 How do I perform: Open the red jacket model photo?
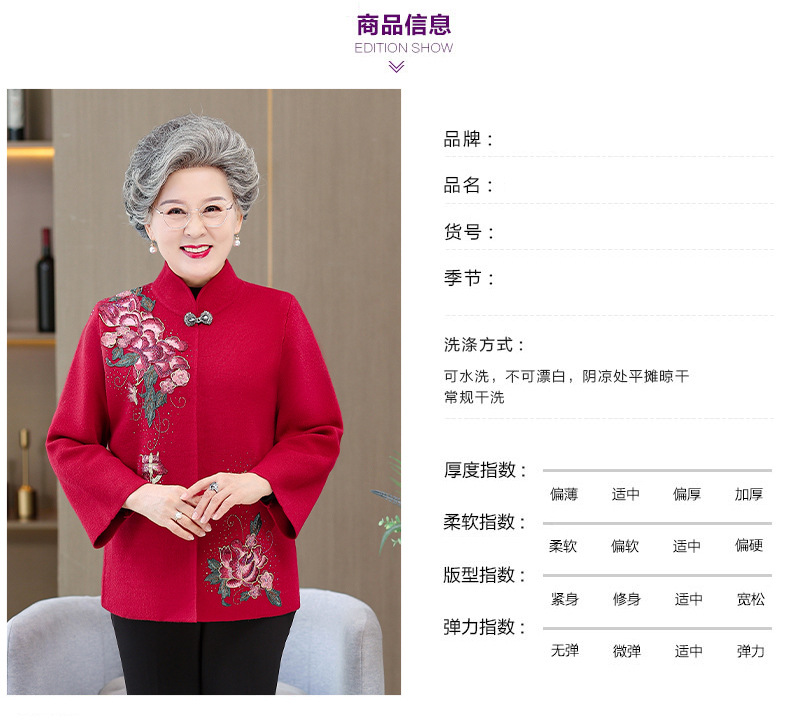click(x=204, y=392)
